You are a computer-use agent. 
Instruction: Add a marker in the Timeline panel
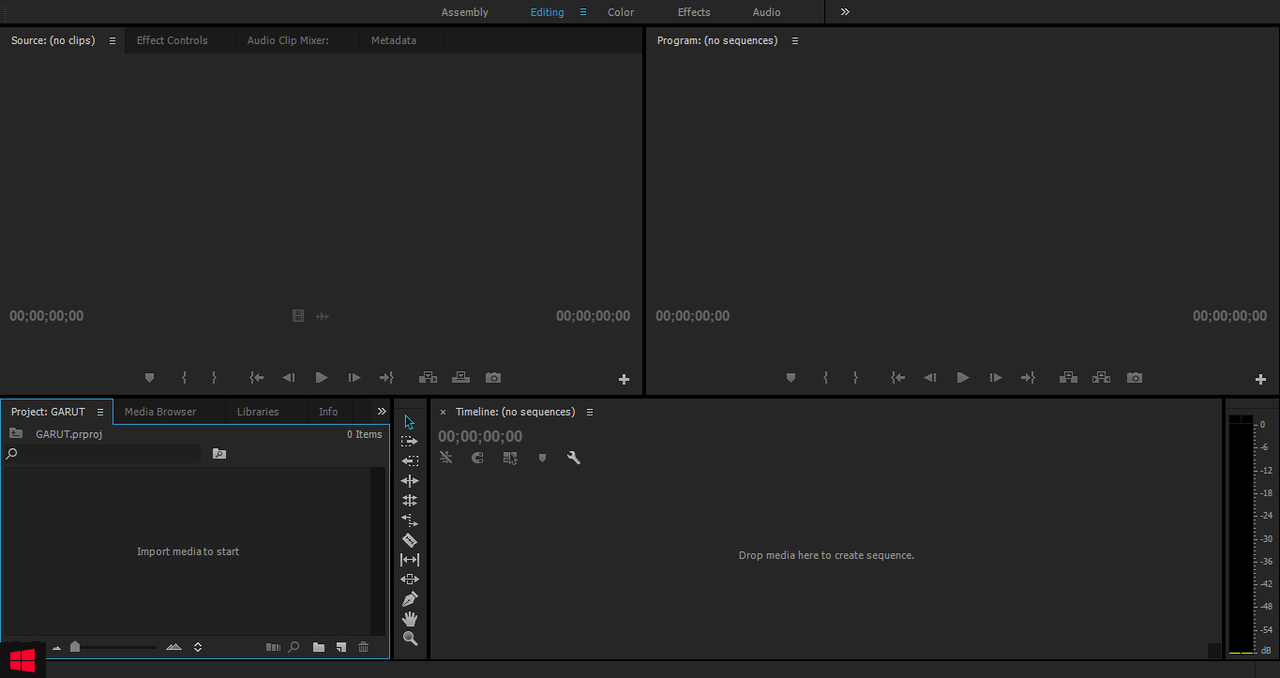click(x=542, y=458)
